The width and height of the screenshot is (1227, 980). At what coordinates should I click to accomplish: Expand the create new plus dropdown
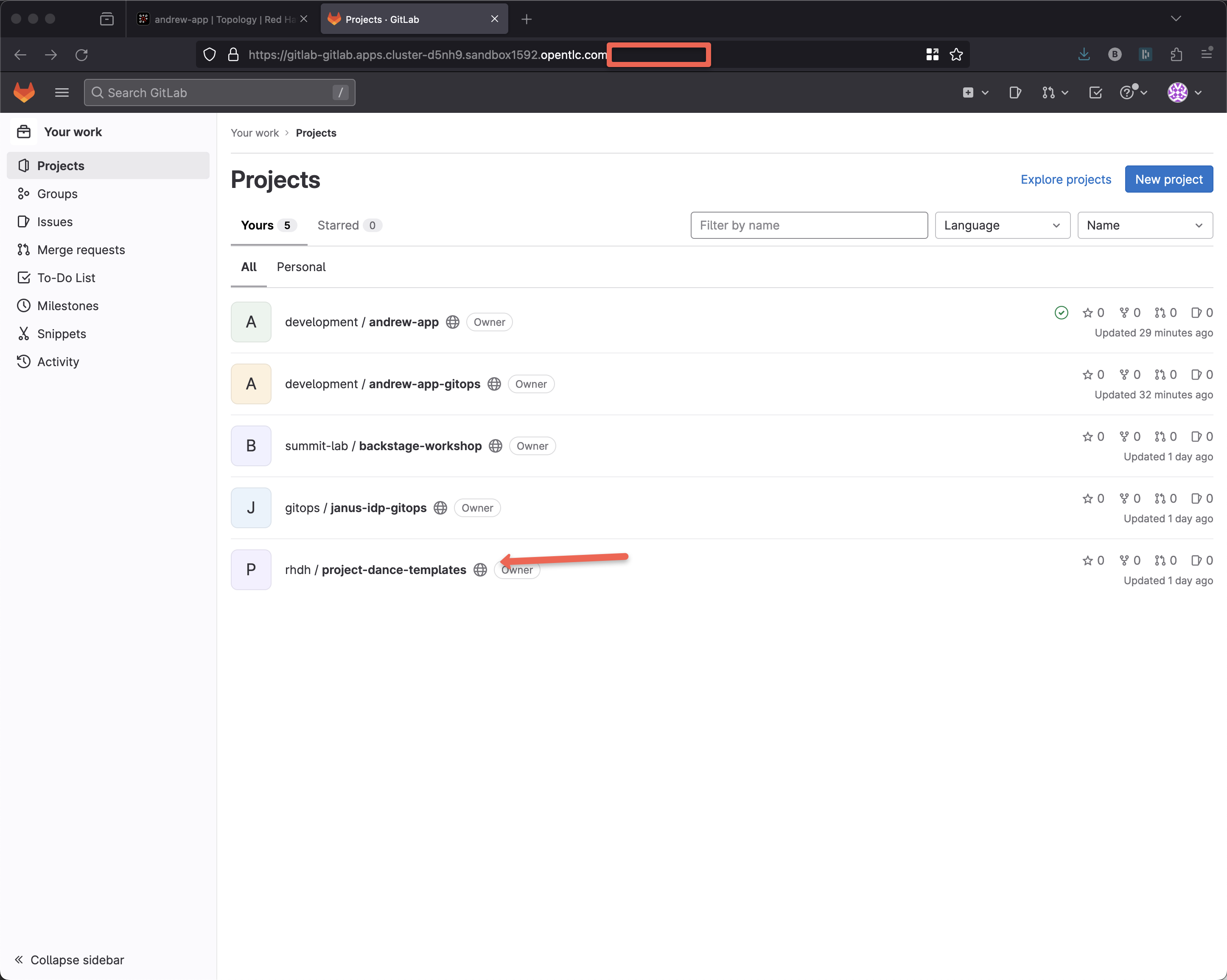point(975,92)
